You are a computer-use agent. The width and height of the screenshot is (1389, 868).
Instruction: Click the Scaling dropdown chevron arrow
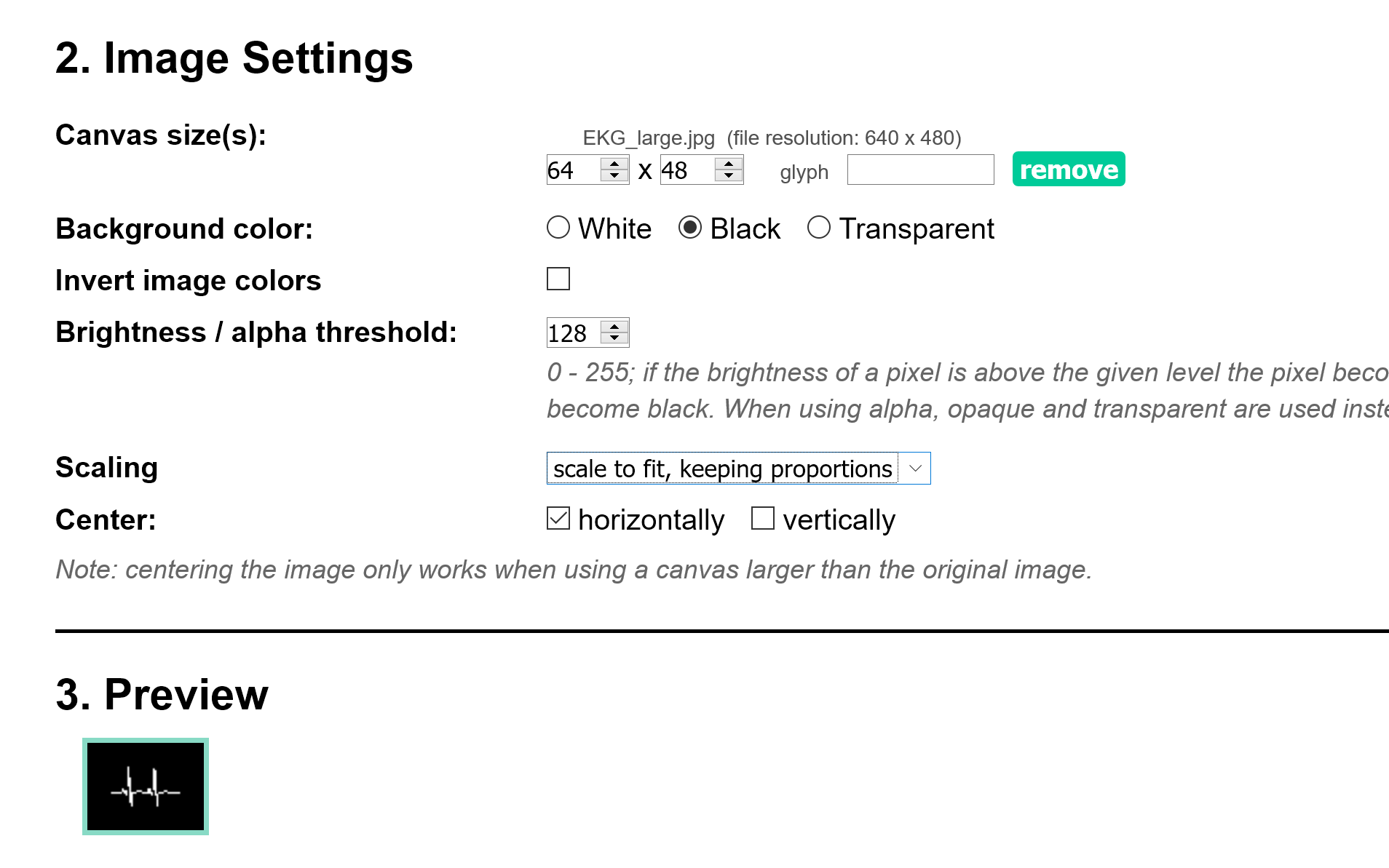[916, 469]
